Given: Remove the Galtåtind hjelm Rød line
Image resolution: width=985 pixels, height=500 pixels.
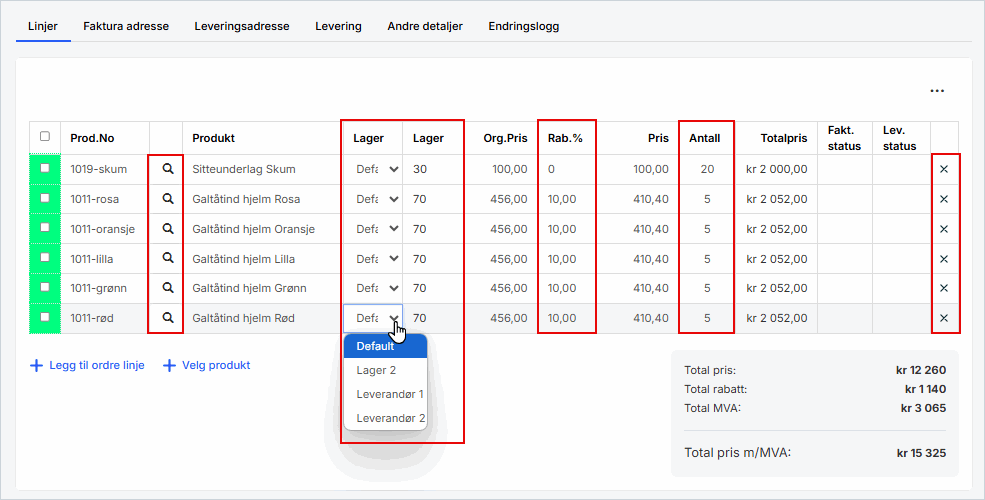Looking at the screenshot, I should coord(943,319).
